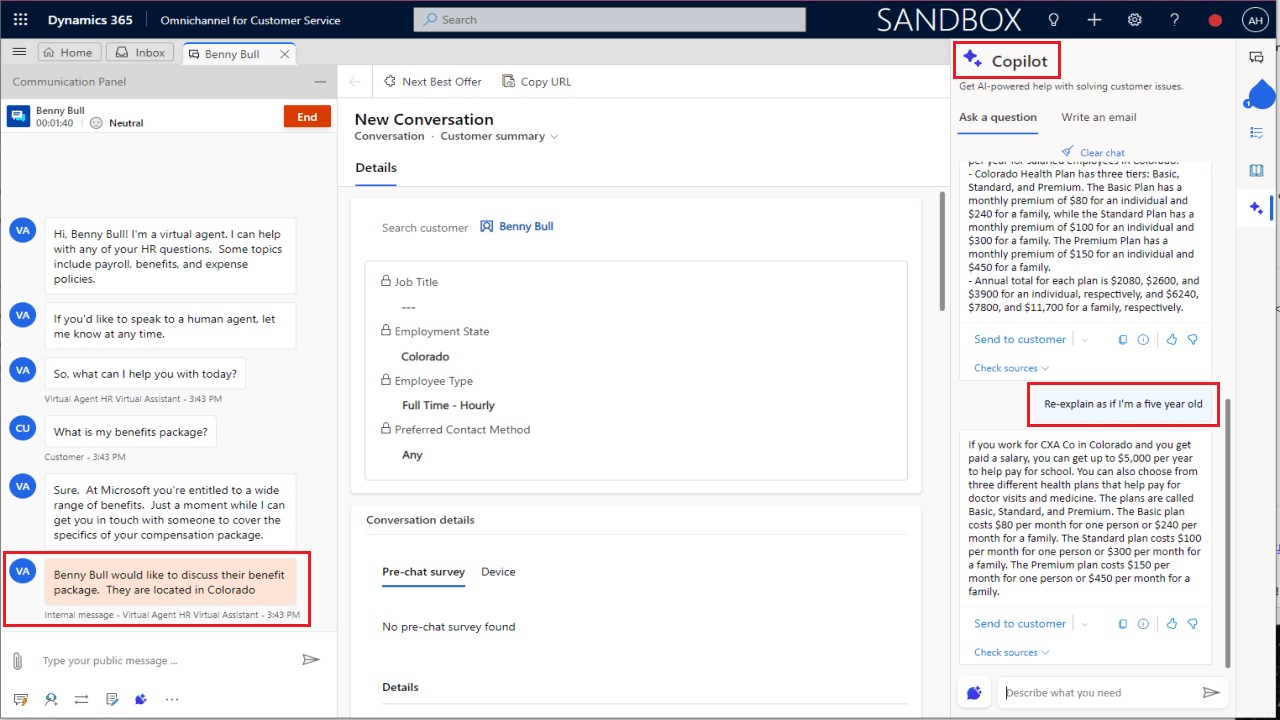Switch to the Home tab

67,53
